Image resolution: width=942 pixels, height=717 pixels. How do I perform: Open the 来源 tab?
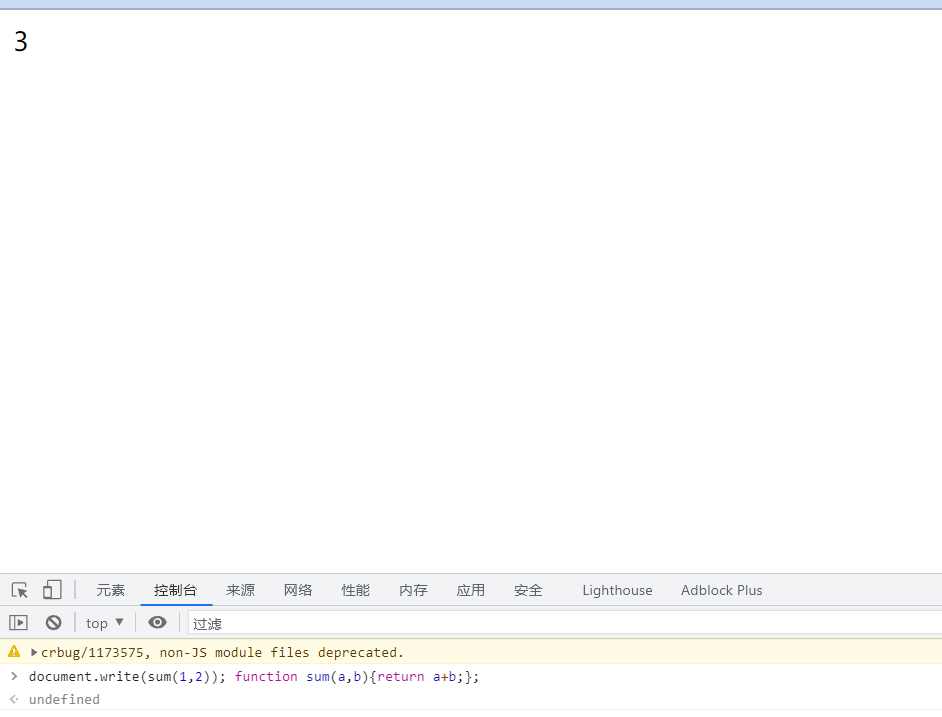(240, 590)
